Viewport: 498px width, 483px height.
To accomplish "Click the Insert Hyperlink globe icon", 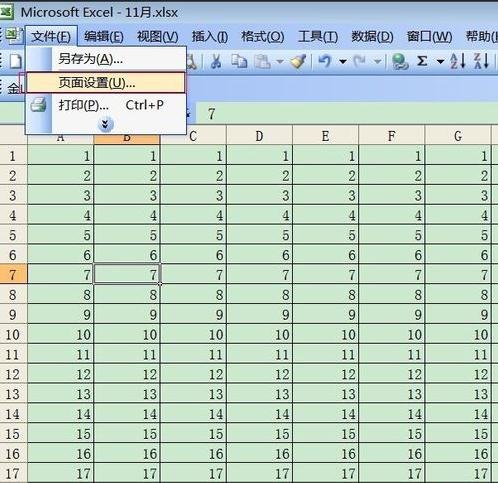I will [400, 61].
